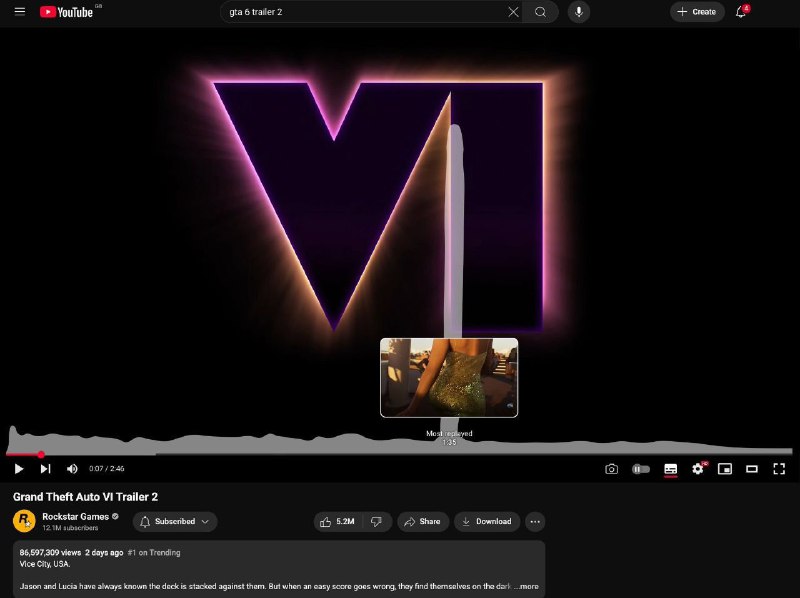Screen dimensions: 800x598
Task: Click the '86,597,309 views' text
Action: (50, 553)
